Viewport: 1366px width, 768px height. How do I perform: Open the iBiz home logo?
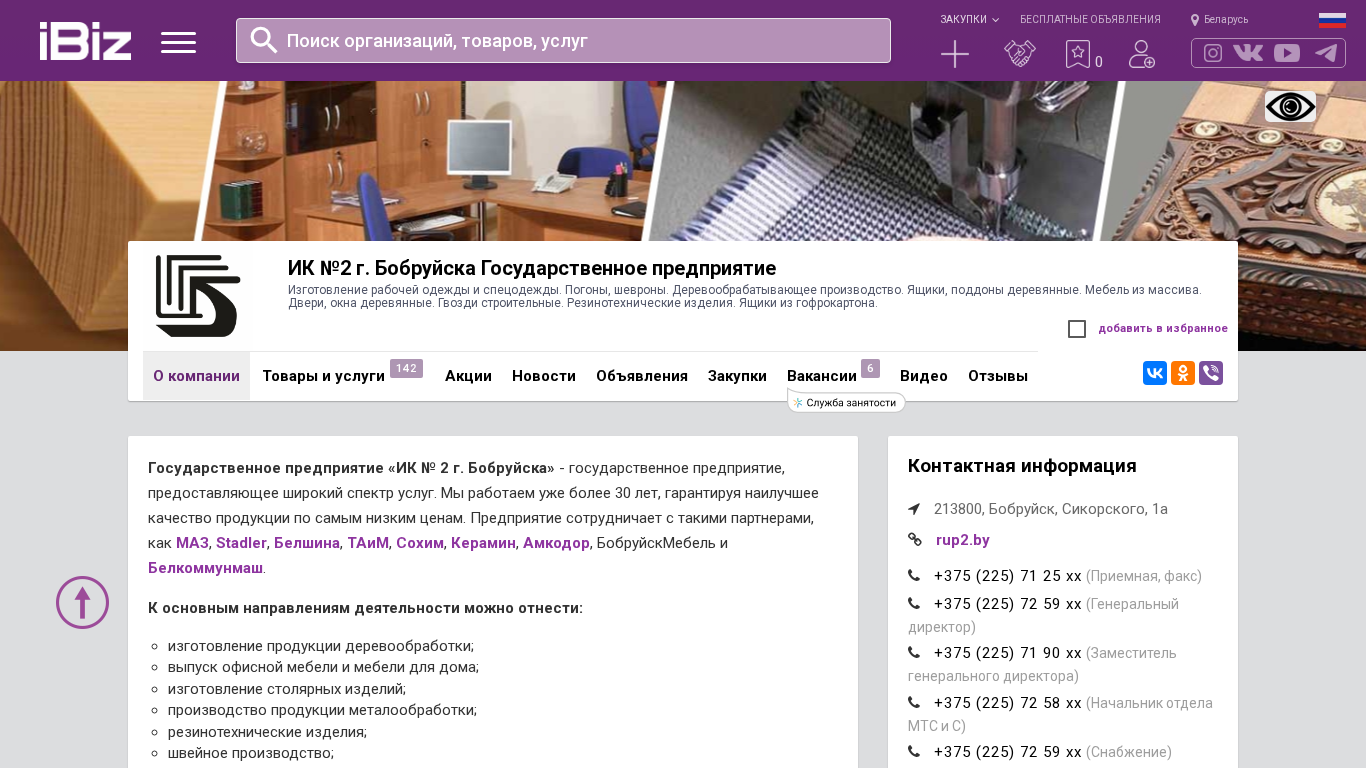pos(85,41)
